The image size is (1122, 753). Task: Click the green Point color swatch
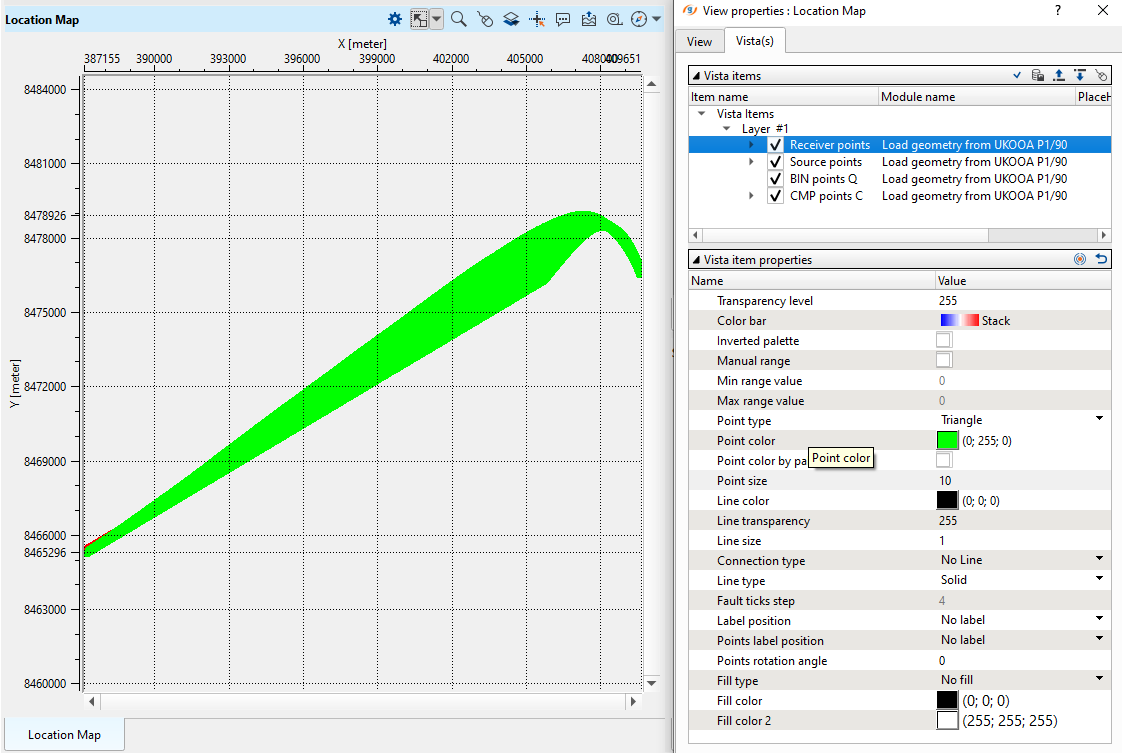947,441
